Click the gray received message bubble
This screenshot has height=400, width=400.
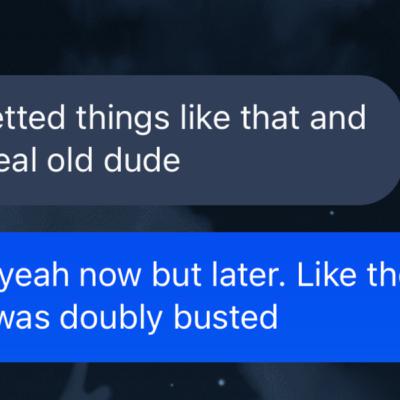(200, 140)
